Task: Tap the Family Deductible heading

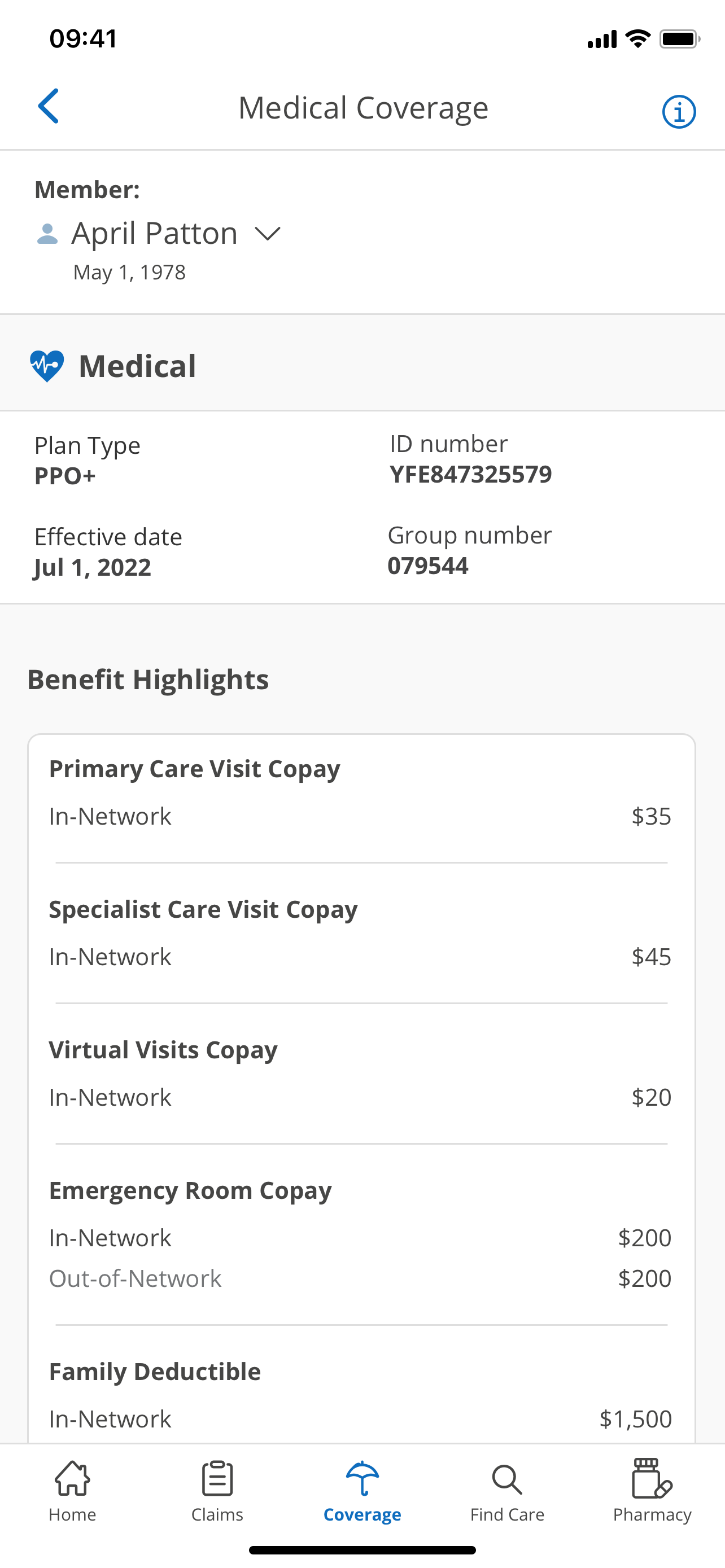Action: [x=155, y=1372]
